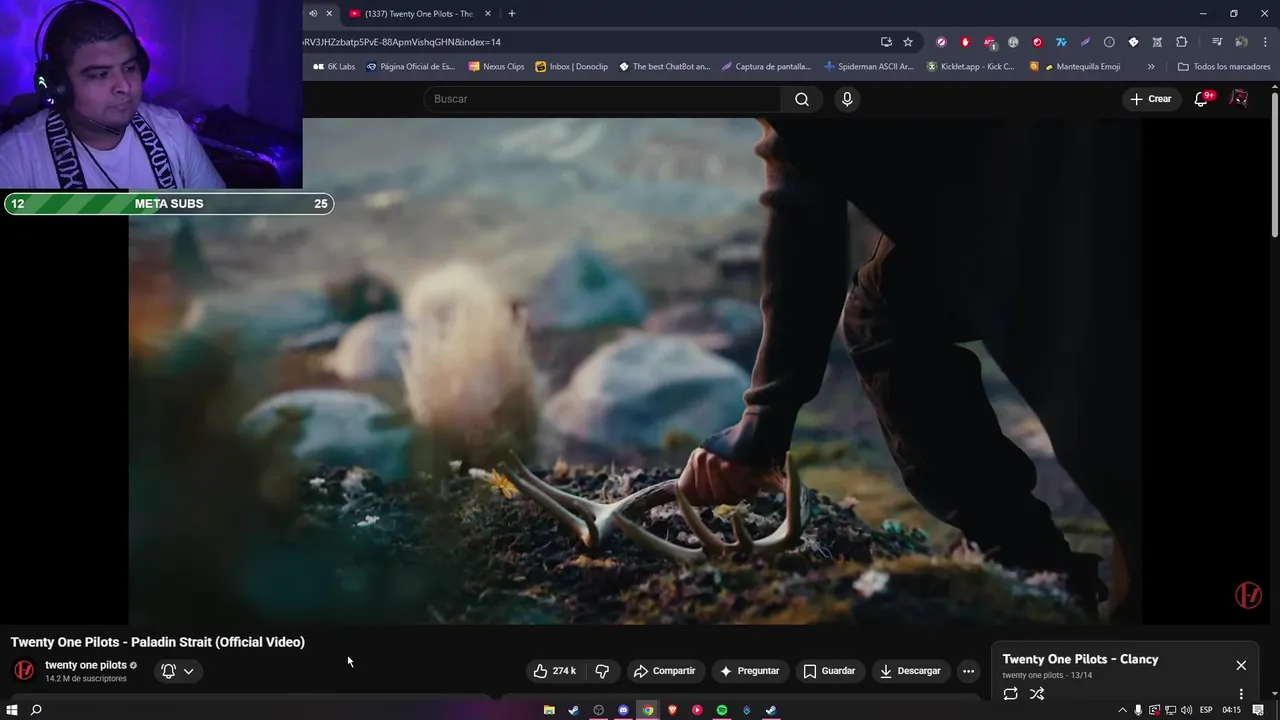Open Spotify from the taskbar
The width and height of the screenshot is (1280, 720).
tap(721, 710)
